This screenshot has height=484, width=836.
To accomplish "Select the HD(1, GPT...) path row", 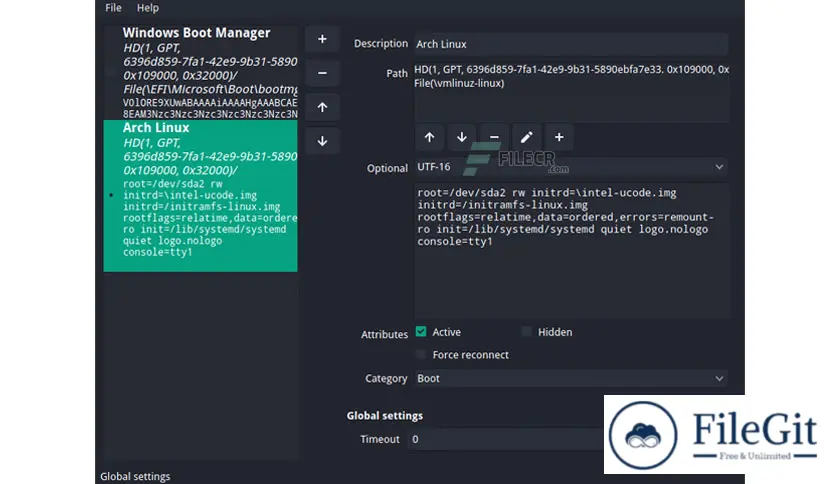I will tap(571, 70).
